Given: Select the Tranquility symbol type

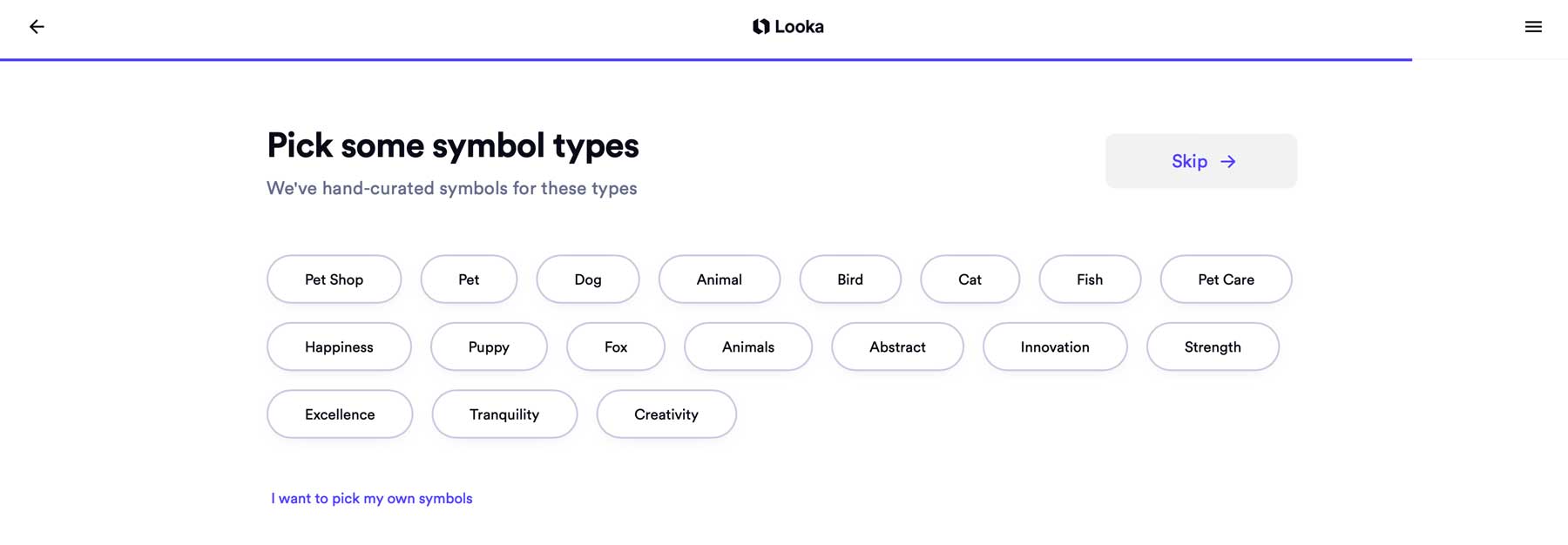Looking at the screenshot, I should [504, 414].
